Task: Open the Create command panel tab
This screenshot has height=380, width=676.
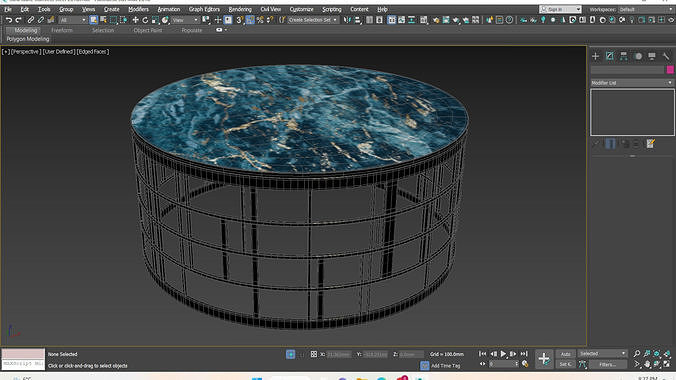Action: 595,56
